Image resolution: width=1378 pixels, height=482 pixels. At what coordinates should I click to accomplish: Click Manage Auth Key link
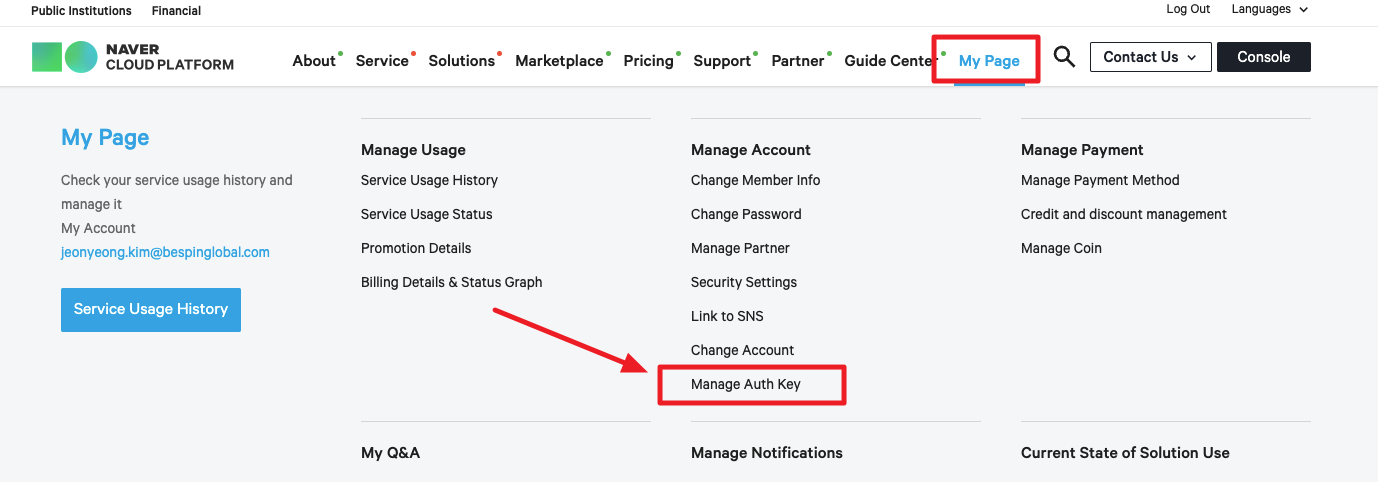pos(746,384)
